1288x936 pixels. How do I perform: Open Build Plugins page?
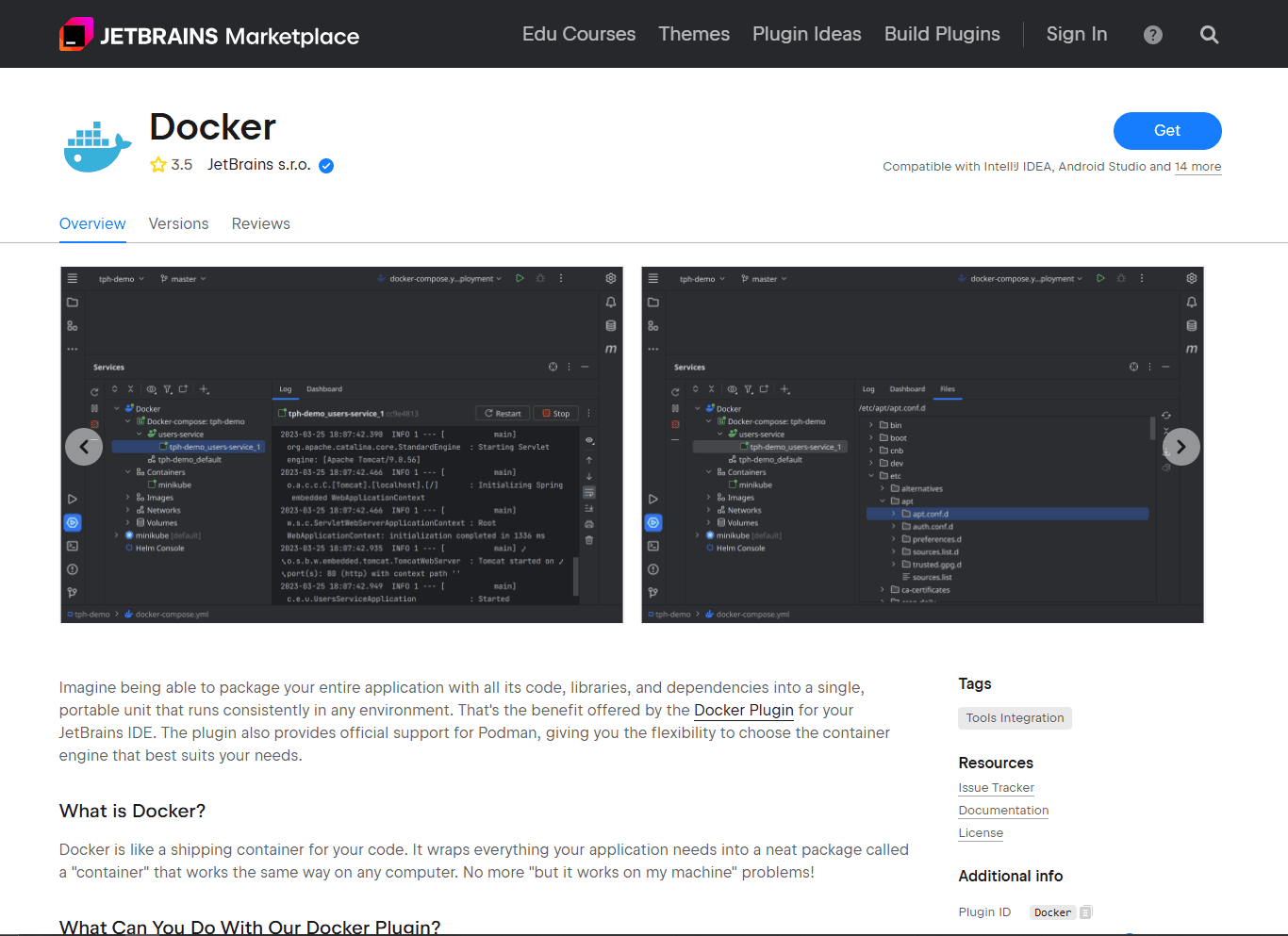[942, 34]
